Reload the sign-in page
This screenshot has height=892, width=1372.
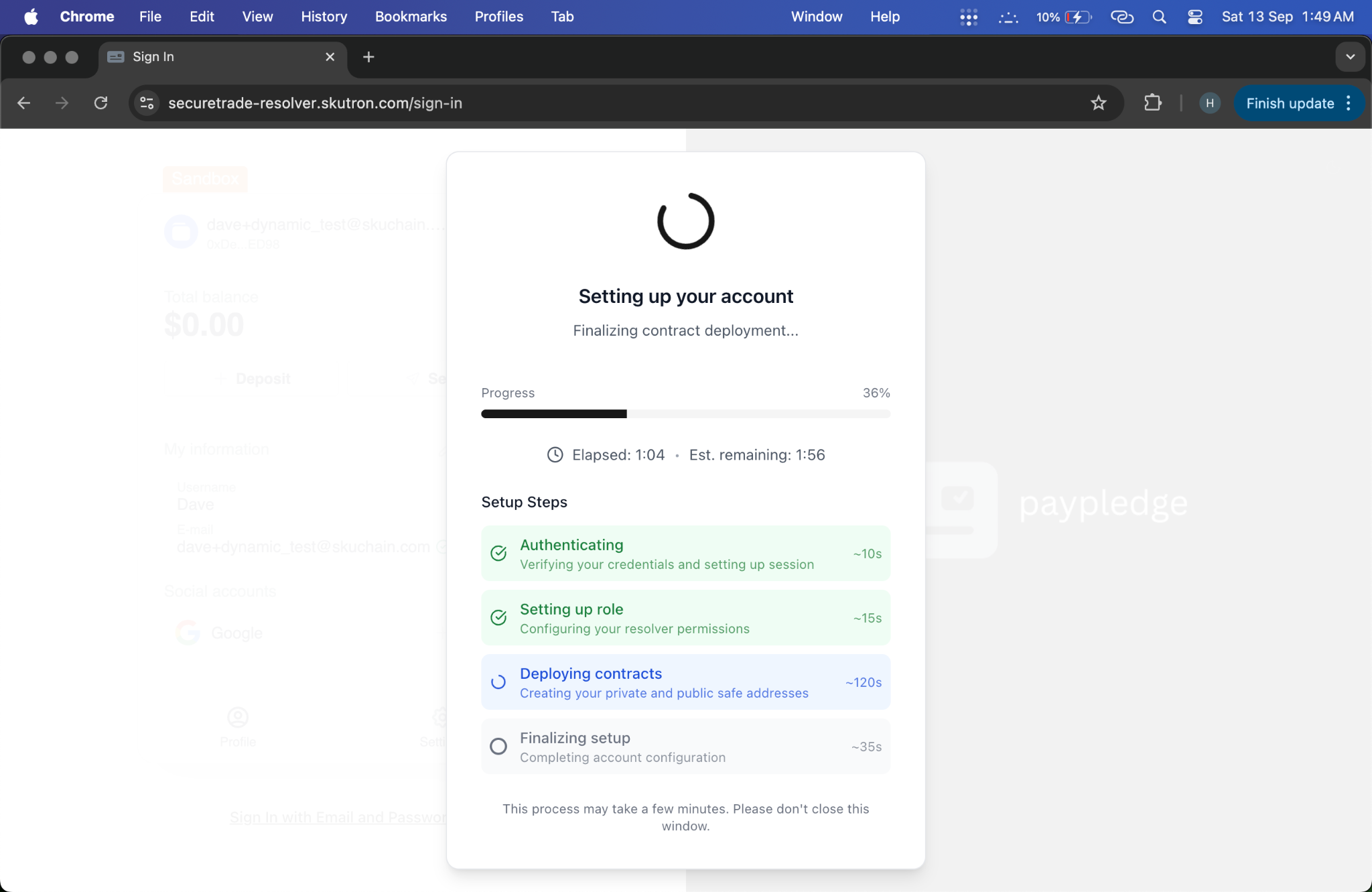pos(100,103)
